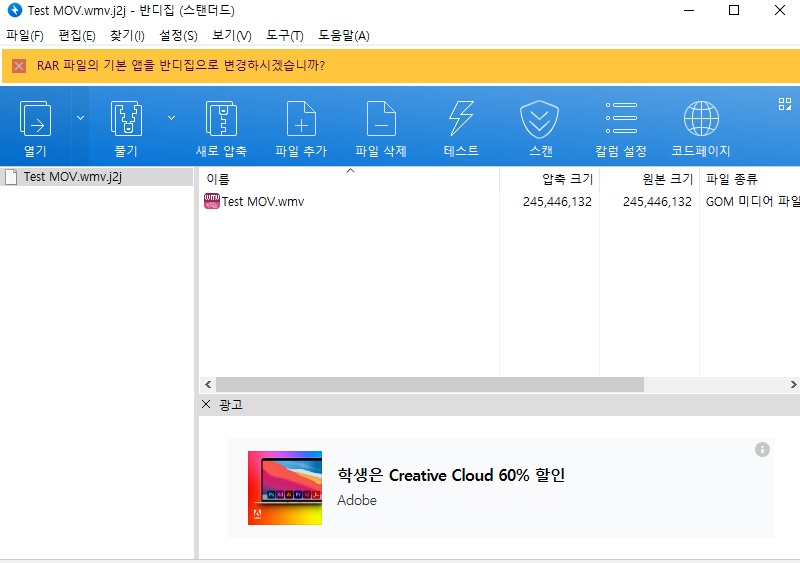Select the Test MOV.wmv file row
Viewport: 800px width, 563px height.
(498, 202)
